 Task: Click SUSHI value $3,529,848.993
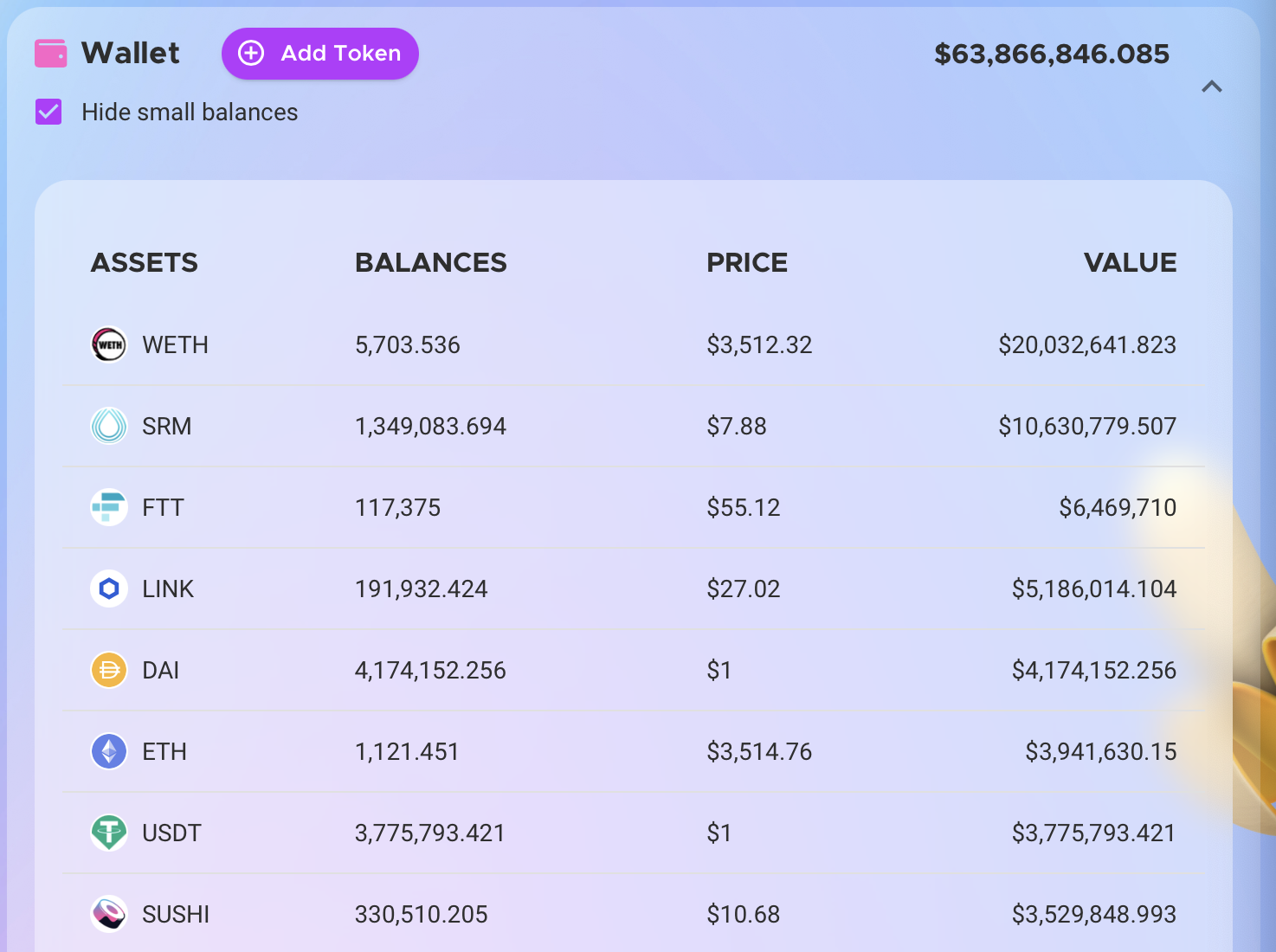coord(1094,914)
